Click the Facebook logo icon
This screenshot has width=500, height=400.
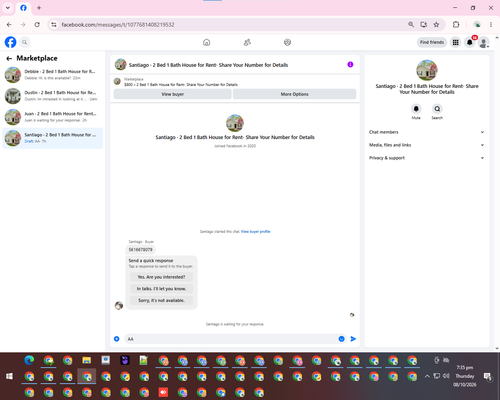(10, 42)
